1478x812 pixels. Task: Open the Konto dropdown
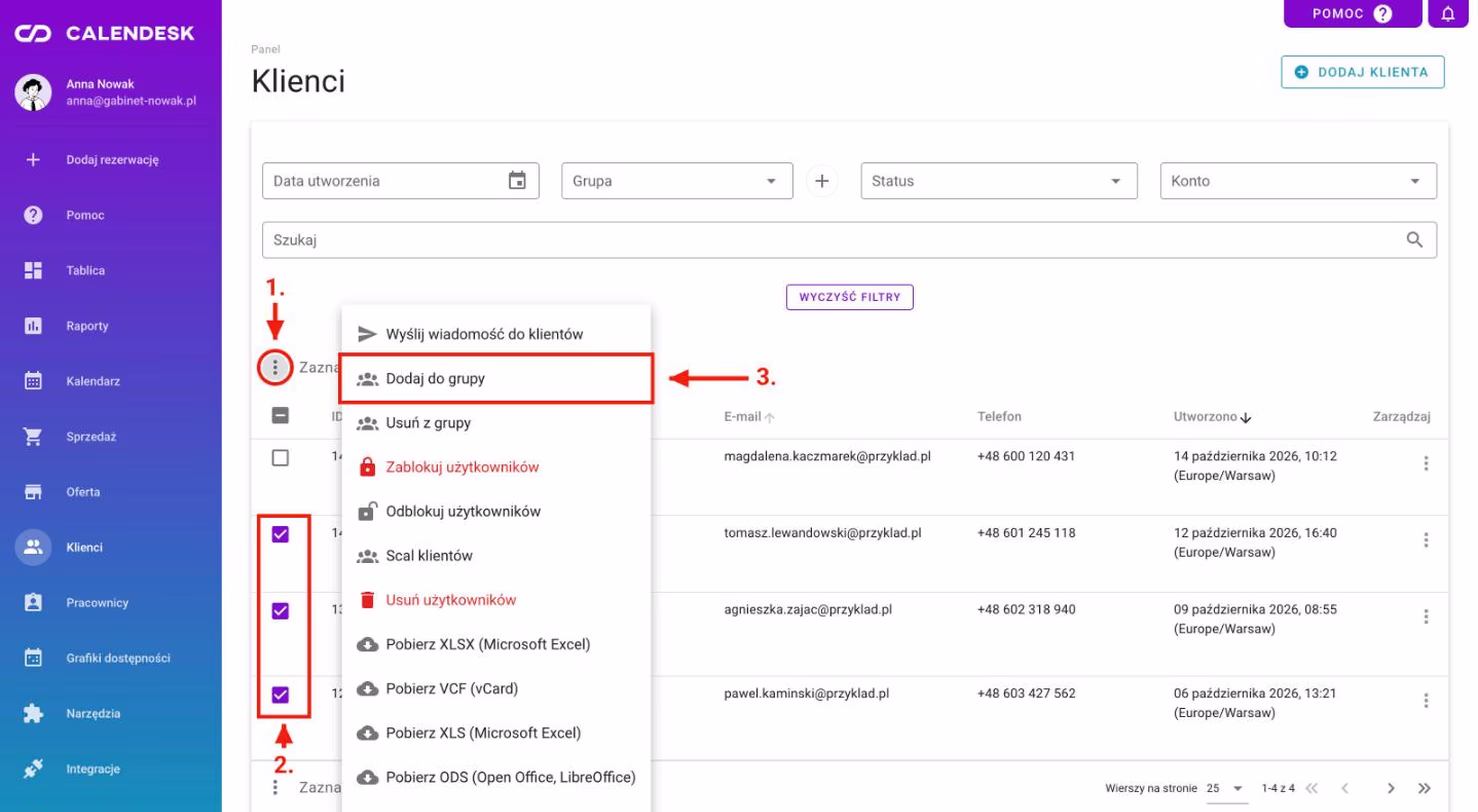click(x=1298, y=181)
